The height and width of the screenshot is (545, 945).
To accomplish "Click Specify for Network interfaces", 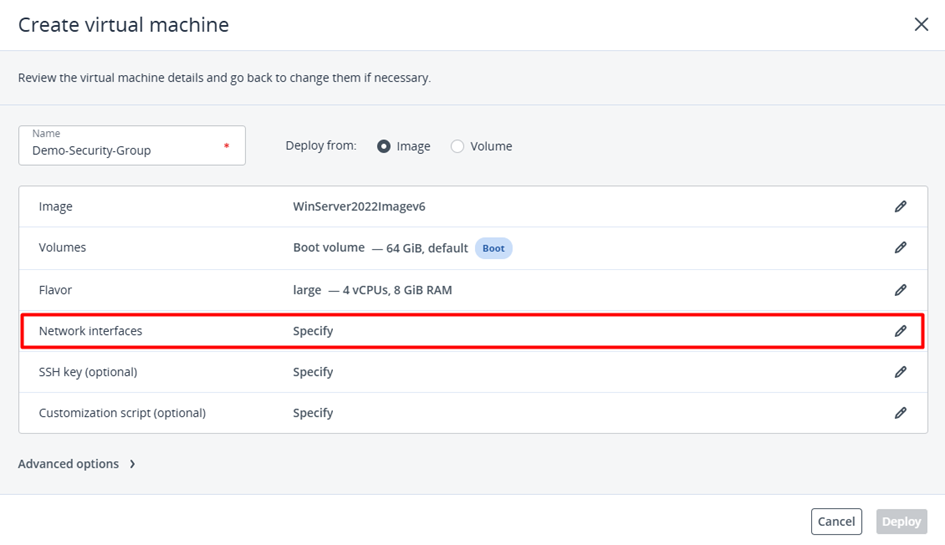I will 313,331.
